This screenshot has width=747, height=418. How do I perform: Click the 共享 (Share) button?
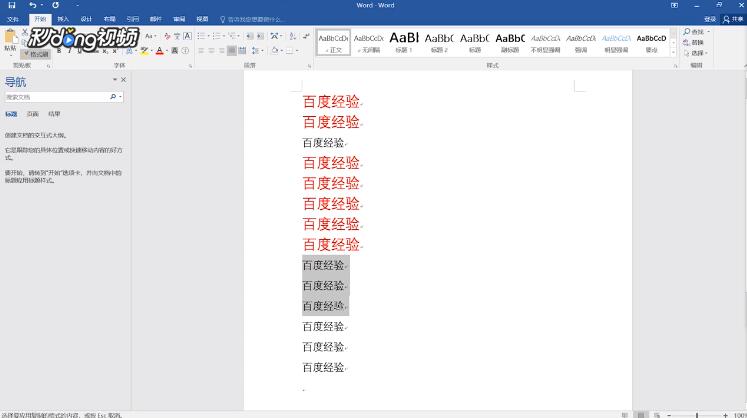[x=733, y=19]
